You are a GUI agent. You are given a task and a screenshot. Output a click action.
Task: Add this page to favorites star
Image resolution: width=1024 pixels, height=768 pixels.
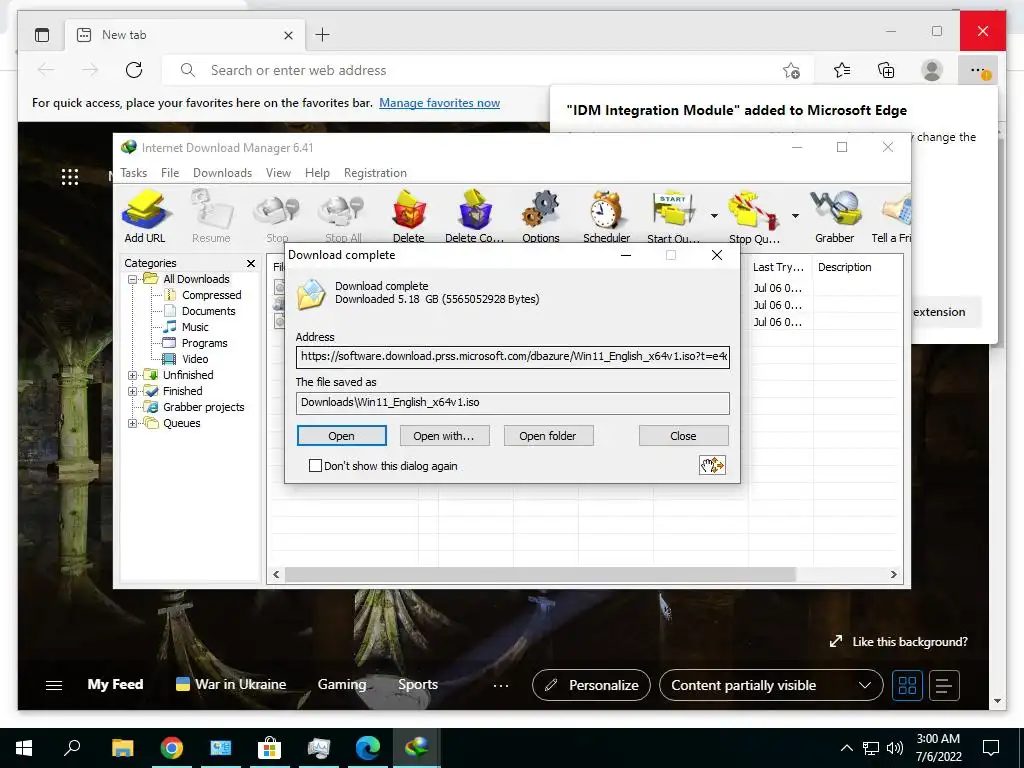[791, 71]
